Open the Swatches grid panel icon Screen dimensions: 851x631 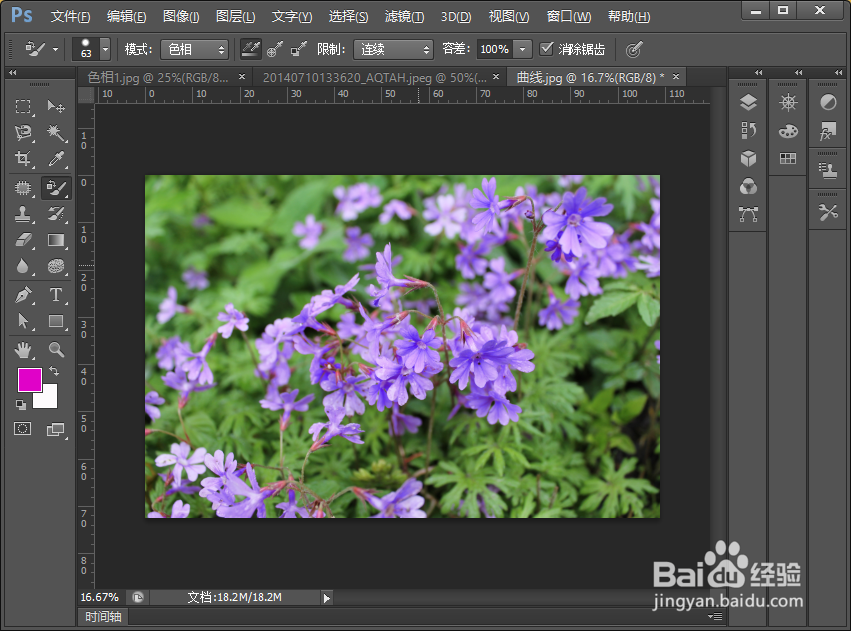[788, 158]
